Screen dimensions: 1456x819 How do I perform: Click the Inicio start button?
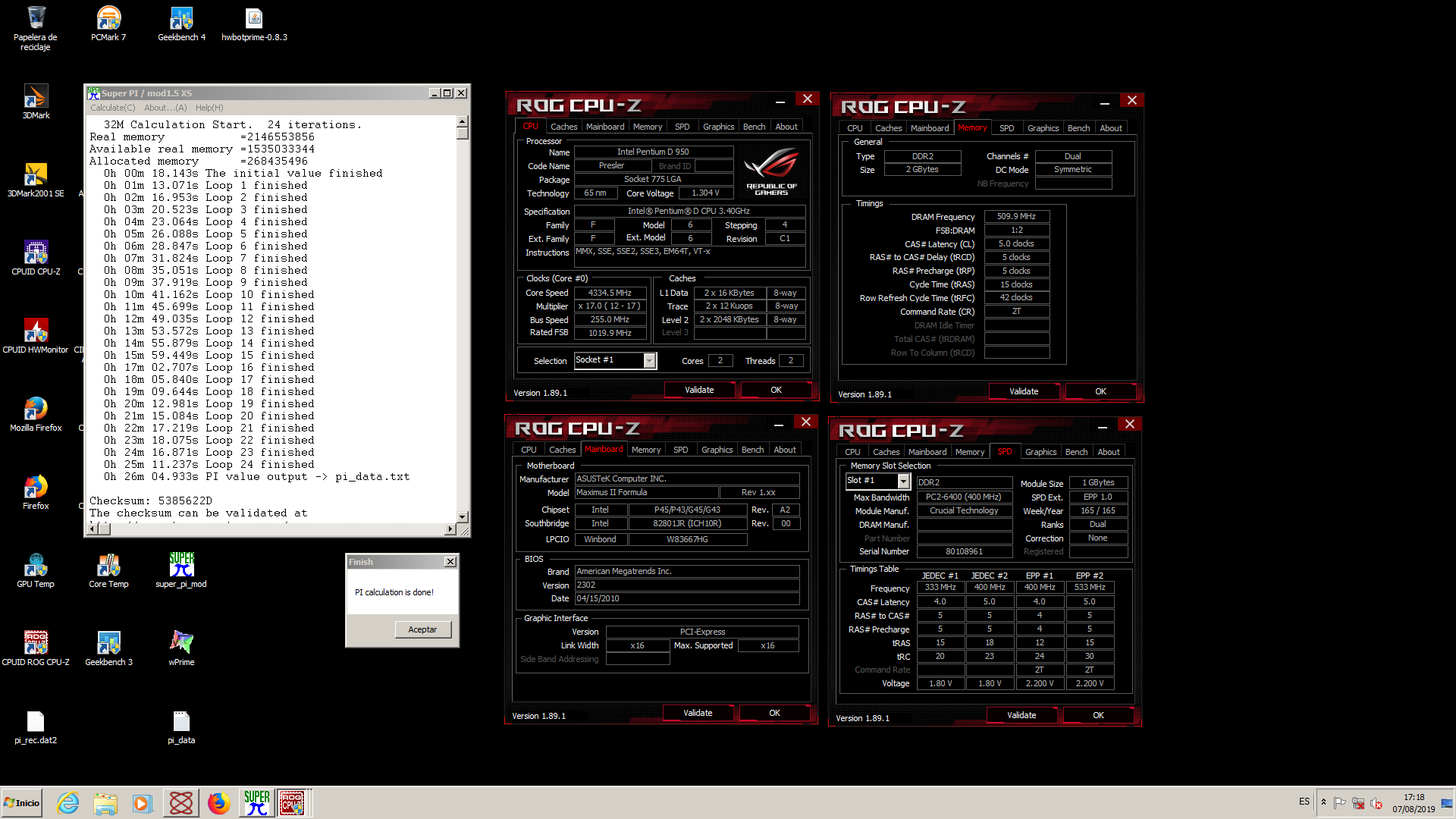pyautogui.click(x=22, y=803)
